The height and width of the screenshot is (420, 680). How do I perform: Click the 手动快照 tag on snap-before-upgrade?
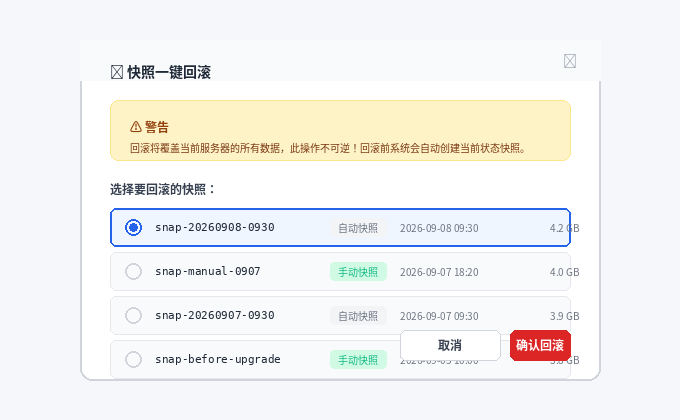(358, 360)
